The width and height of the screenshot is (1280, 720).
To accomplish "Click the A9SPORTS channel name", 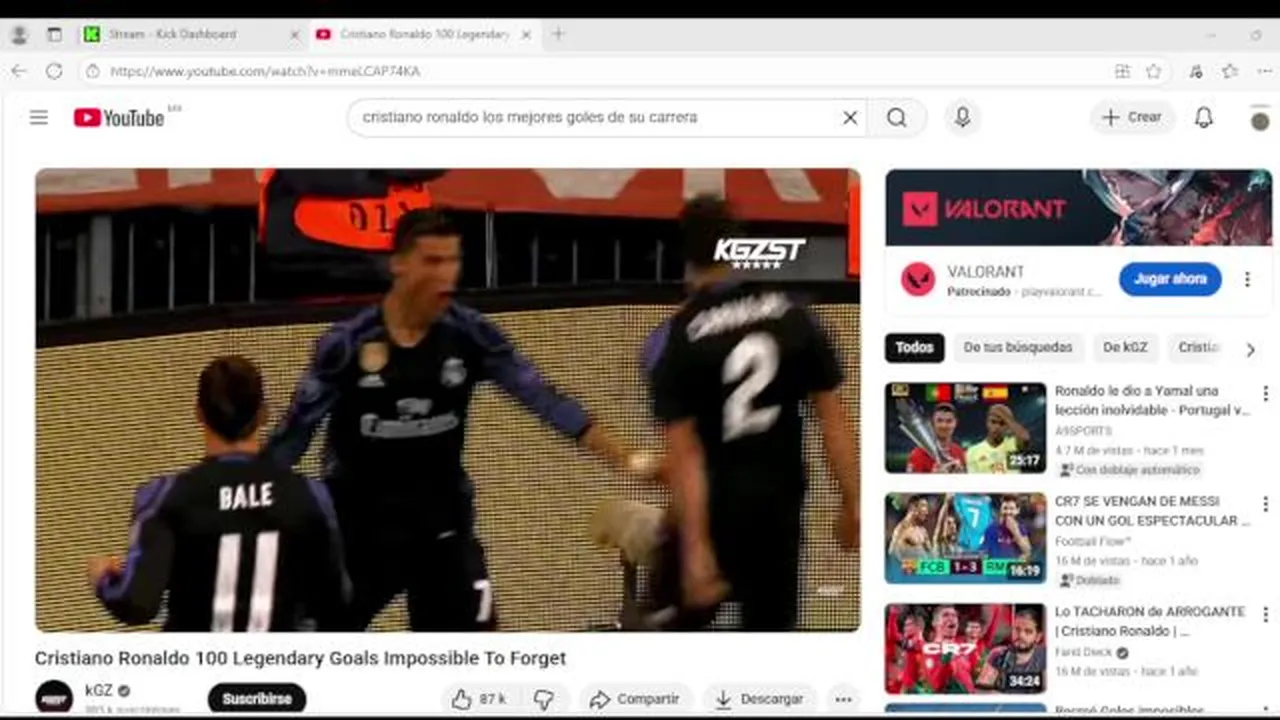I will point(1083,431).
